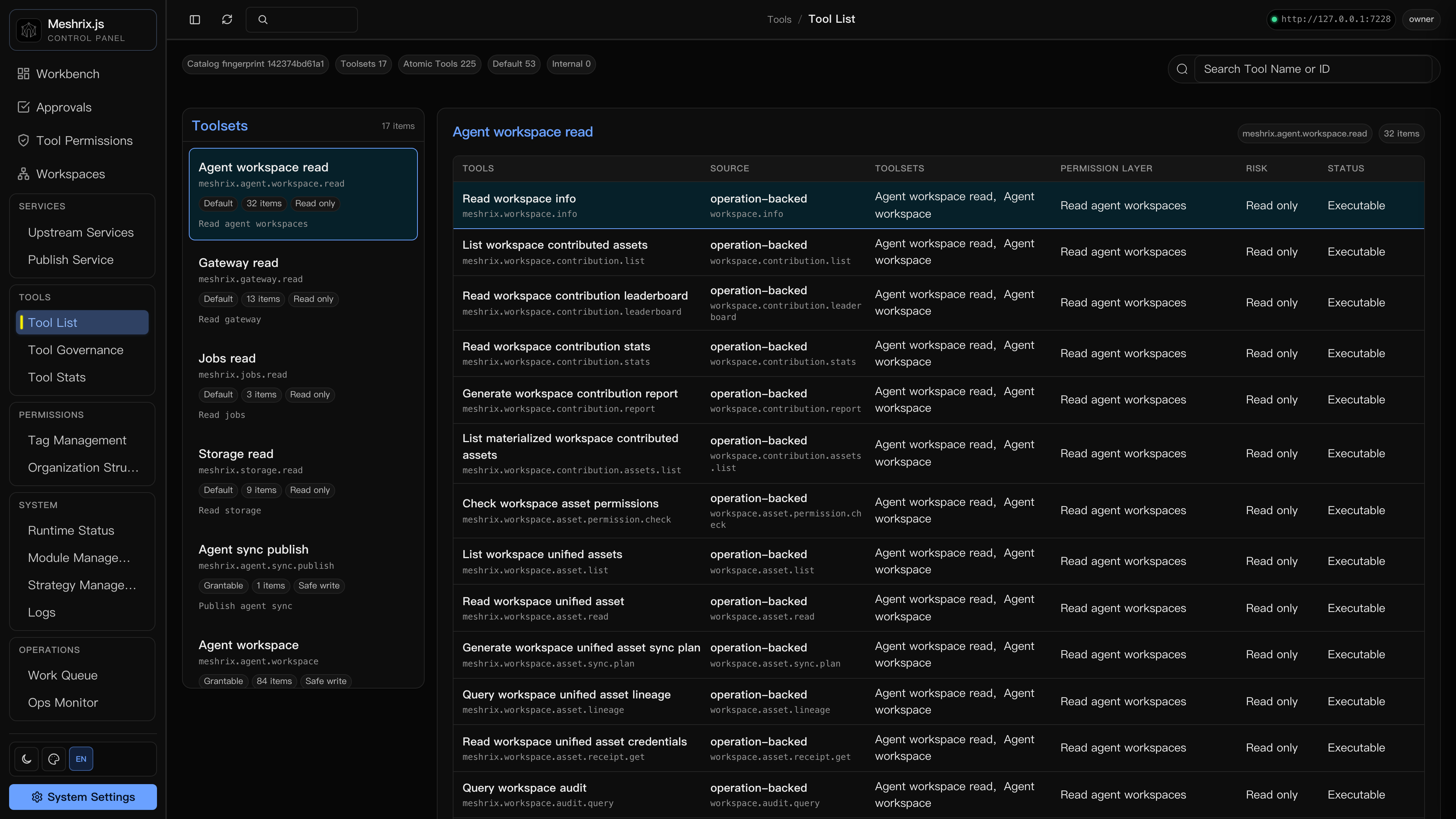Open Runtime Status page
The image size is (1456, 819).
pyautogui.click(x=83, y=531)
